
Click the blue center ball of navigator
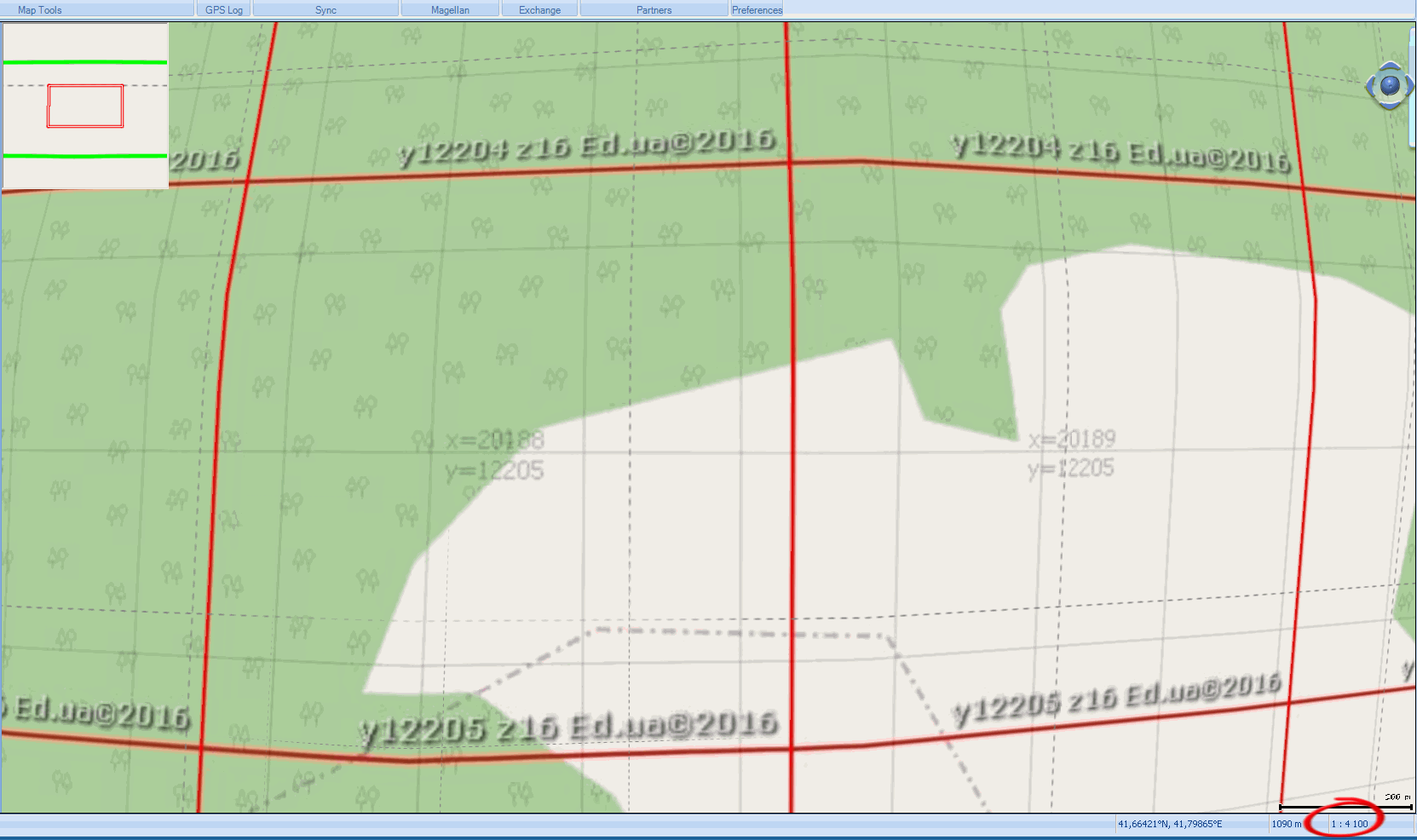coord(1390,85)
